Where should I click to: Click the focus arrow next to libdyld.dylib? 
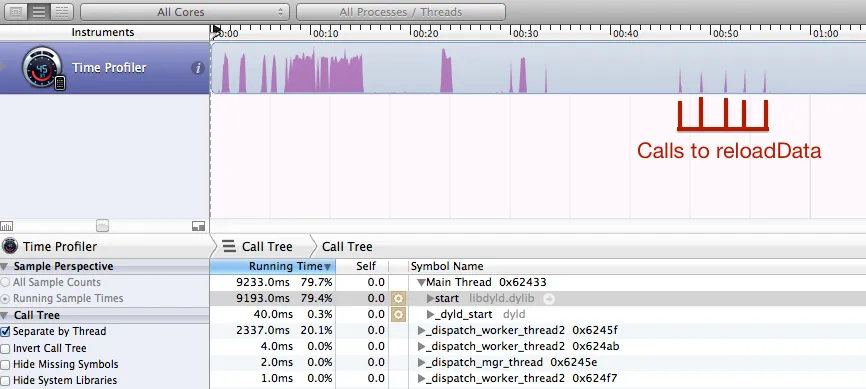pyautogui.click(x=548, y=299)
